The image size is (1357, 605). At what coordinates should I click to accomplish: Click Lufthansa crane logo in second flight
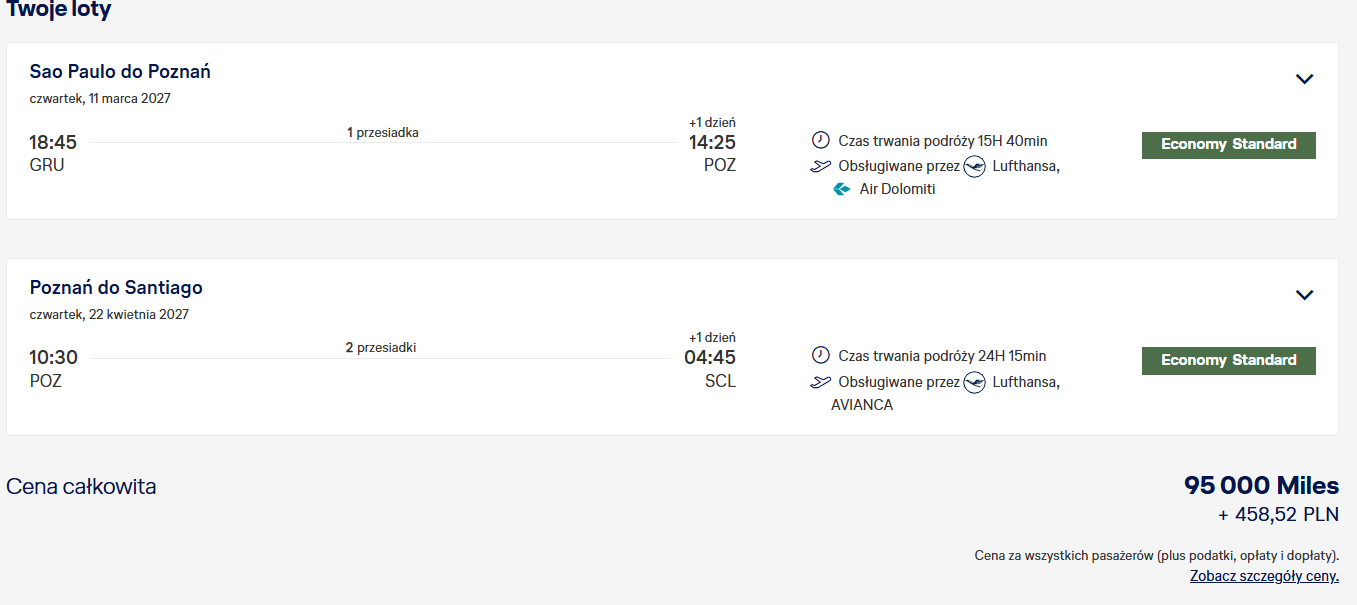click(x=974, y=382)
